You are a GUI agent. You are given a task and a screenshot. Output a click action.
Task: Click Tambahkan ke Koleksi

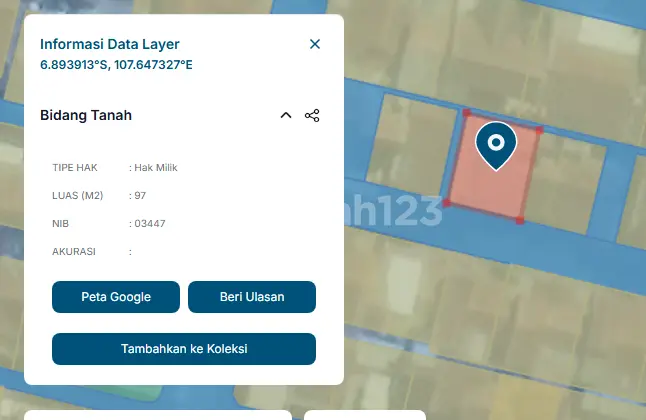tap(184, 349)
